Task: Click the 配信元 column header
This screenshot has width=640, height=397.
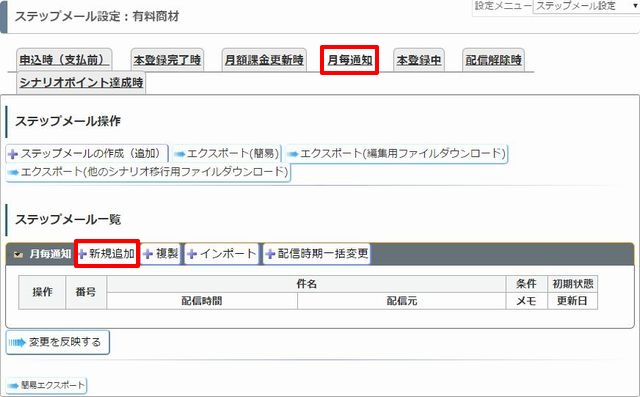Action: pos(402,301)
